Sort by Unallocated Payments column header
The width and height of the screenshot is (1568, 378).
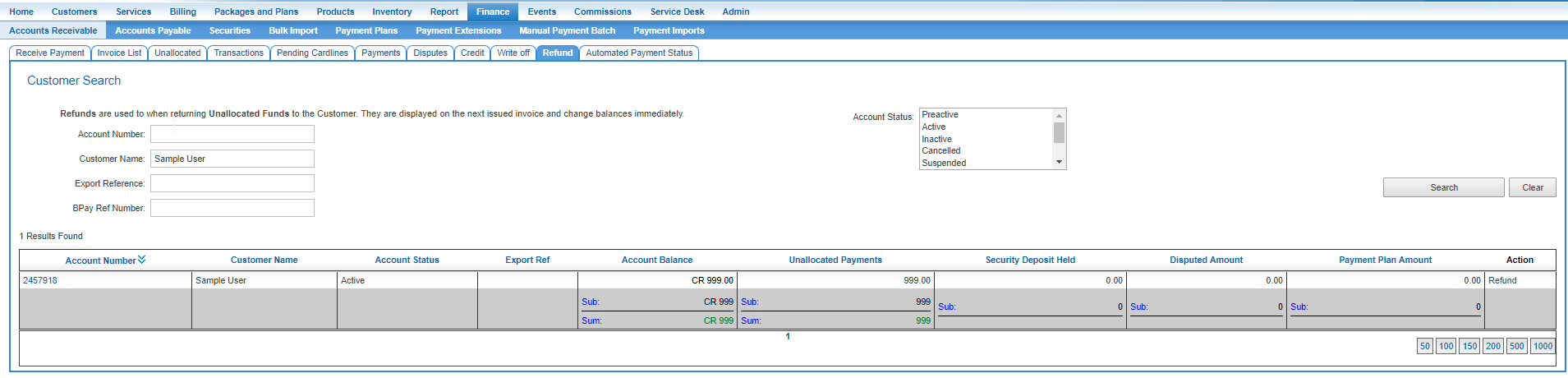pyautogui.click(x=835, y=260)
